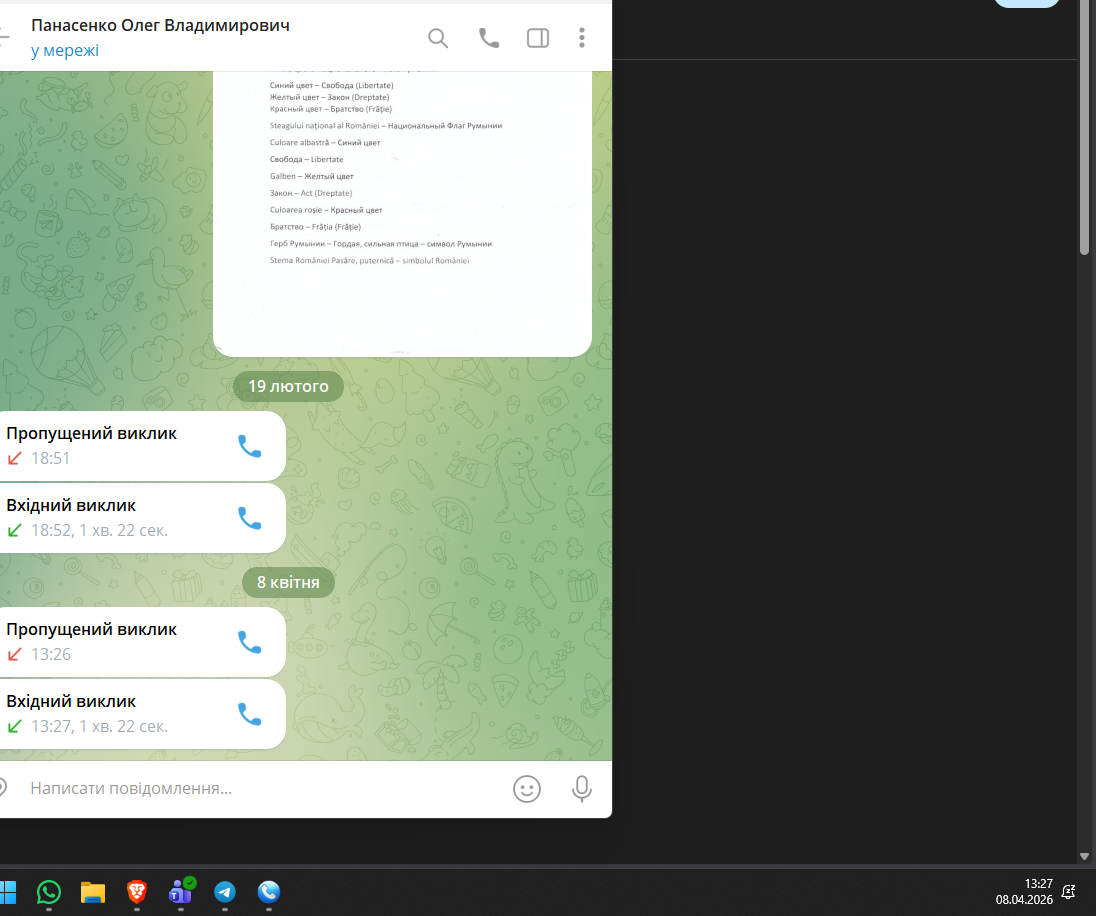
Task: Open the attachment icon beside message field
Action: tap(3, 788)
